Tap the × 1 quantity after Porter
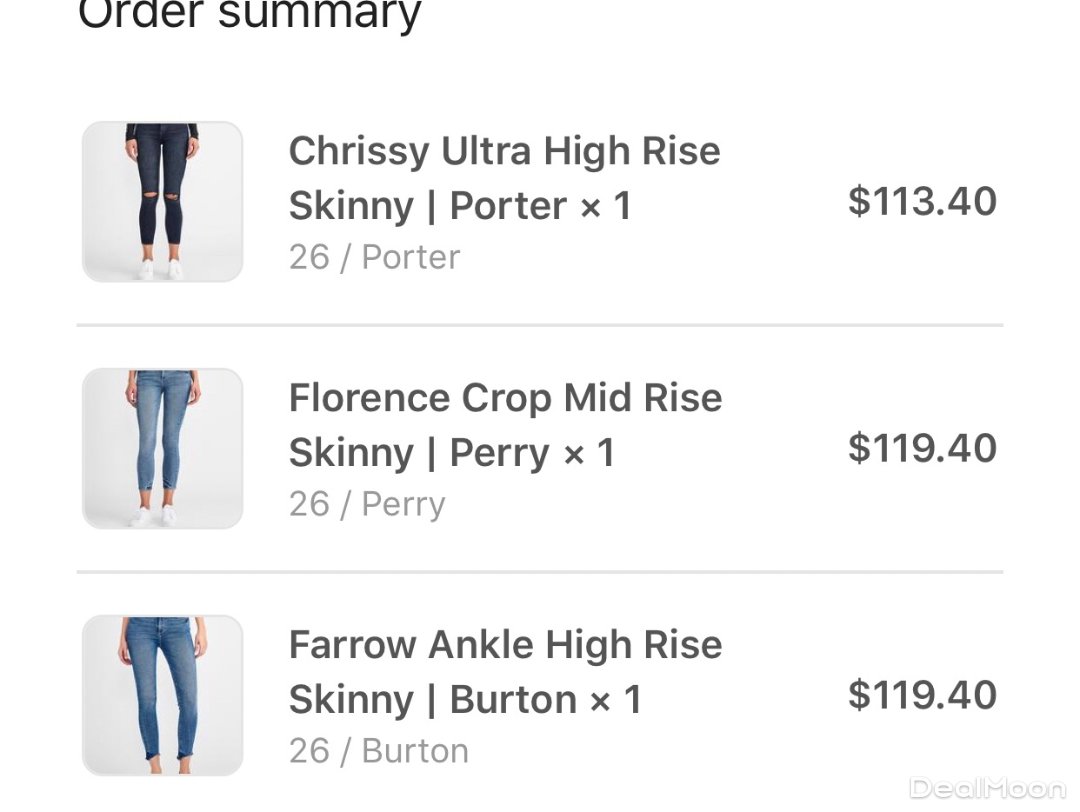 click(x=606, y=206)
